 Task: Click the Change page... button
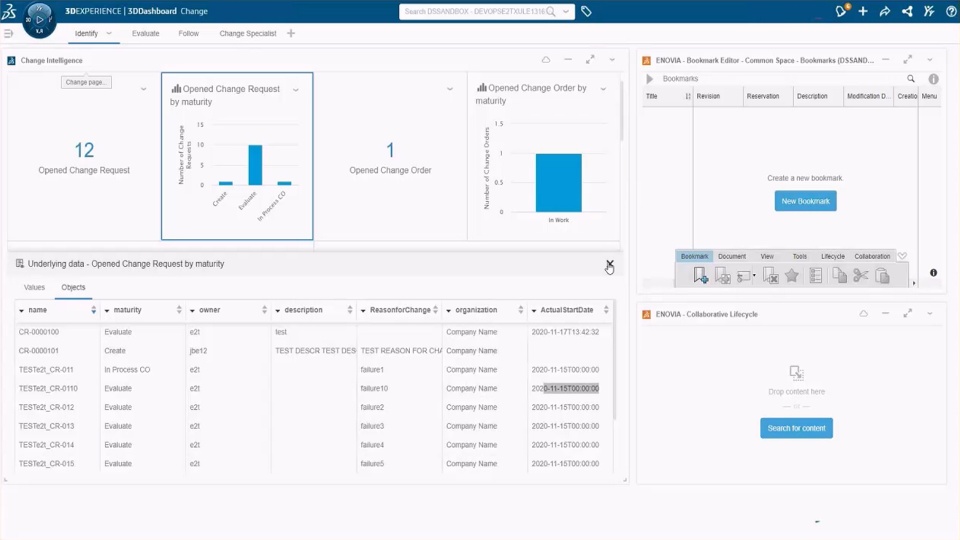click(x=86, y=82)
